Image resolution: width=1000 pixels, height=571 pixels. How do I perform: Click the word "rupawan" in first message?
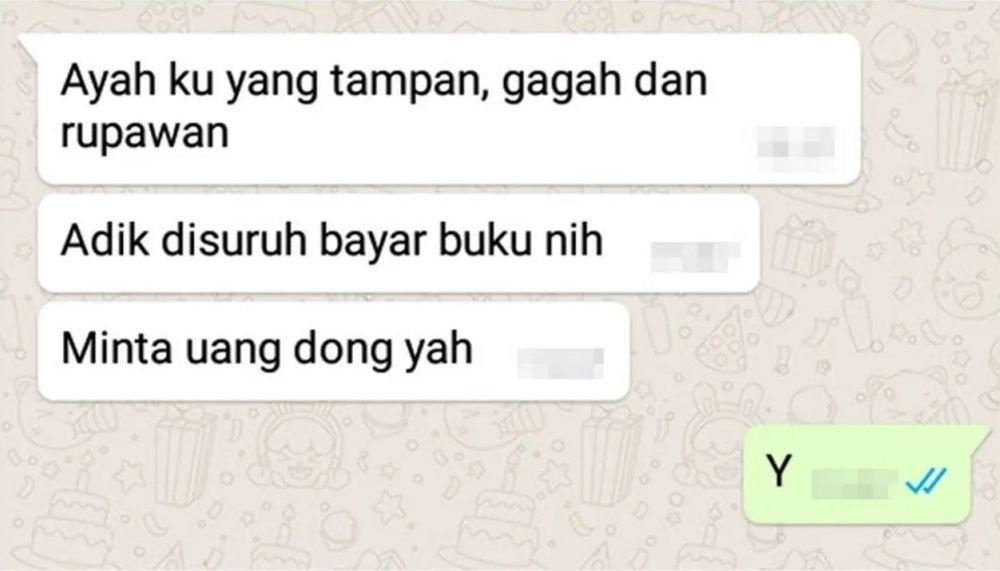145,133
